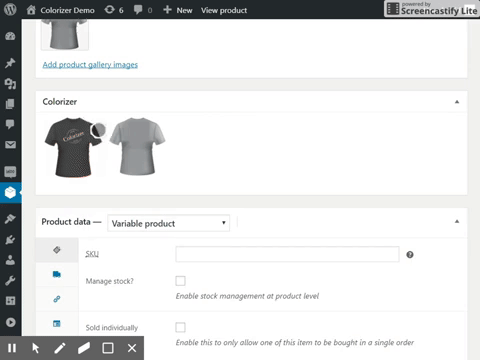Open the Inventory tab tag icon
The image size is (480, 360).
tap(57, 250)
